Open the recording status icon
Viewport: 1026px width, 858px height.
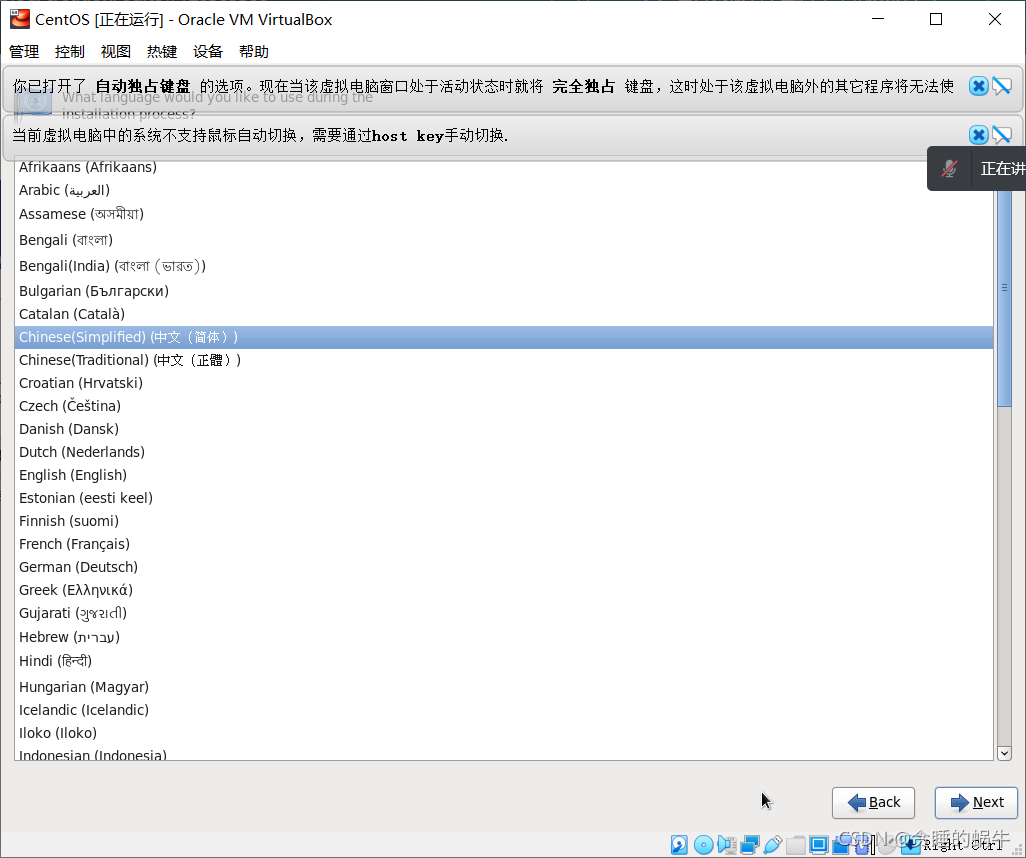coord(841,845)
